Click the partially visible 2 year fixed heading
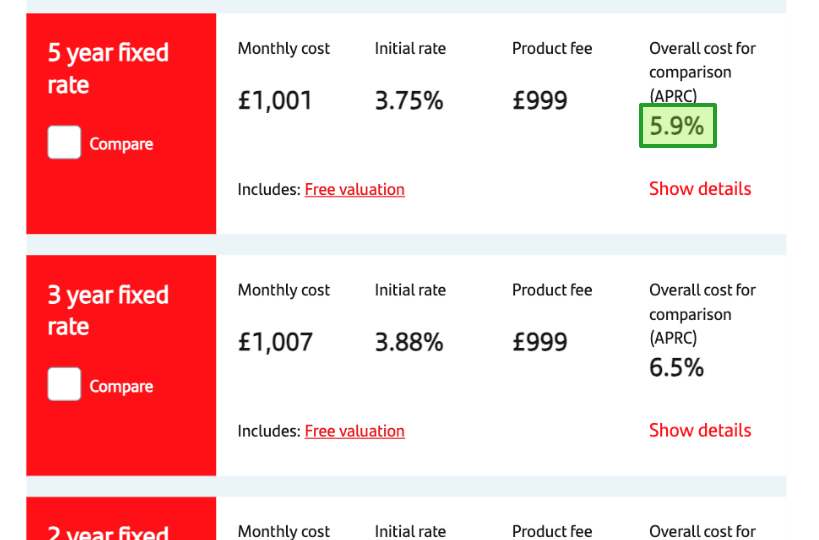The image size is (819, 540). pyautogui.click(x=108, y=532)
